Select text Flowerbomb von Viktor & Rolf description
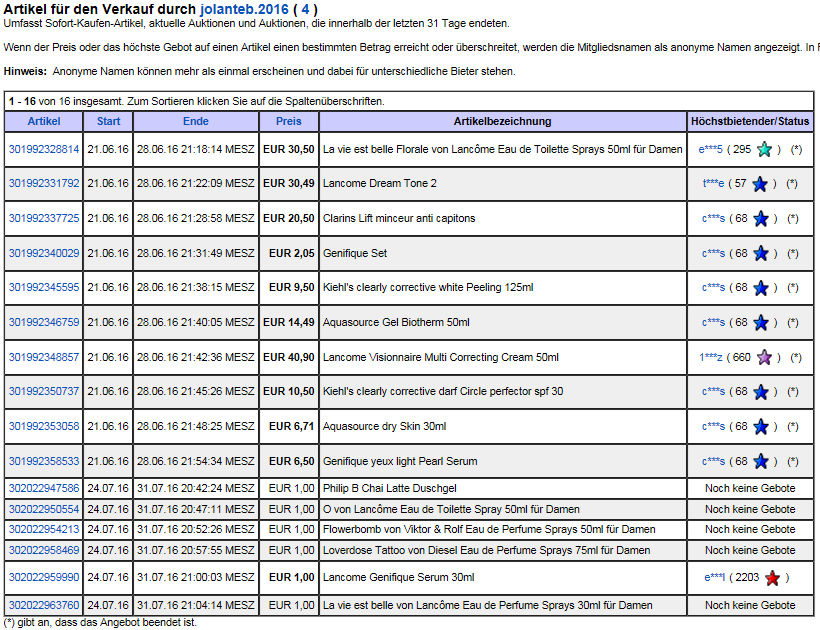 pos(489,530)
